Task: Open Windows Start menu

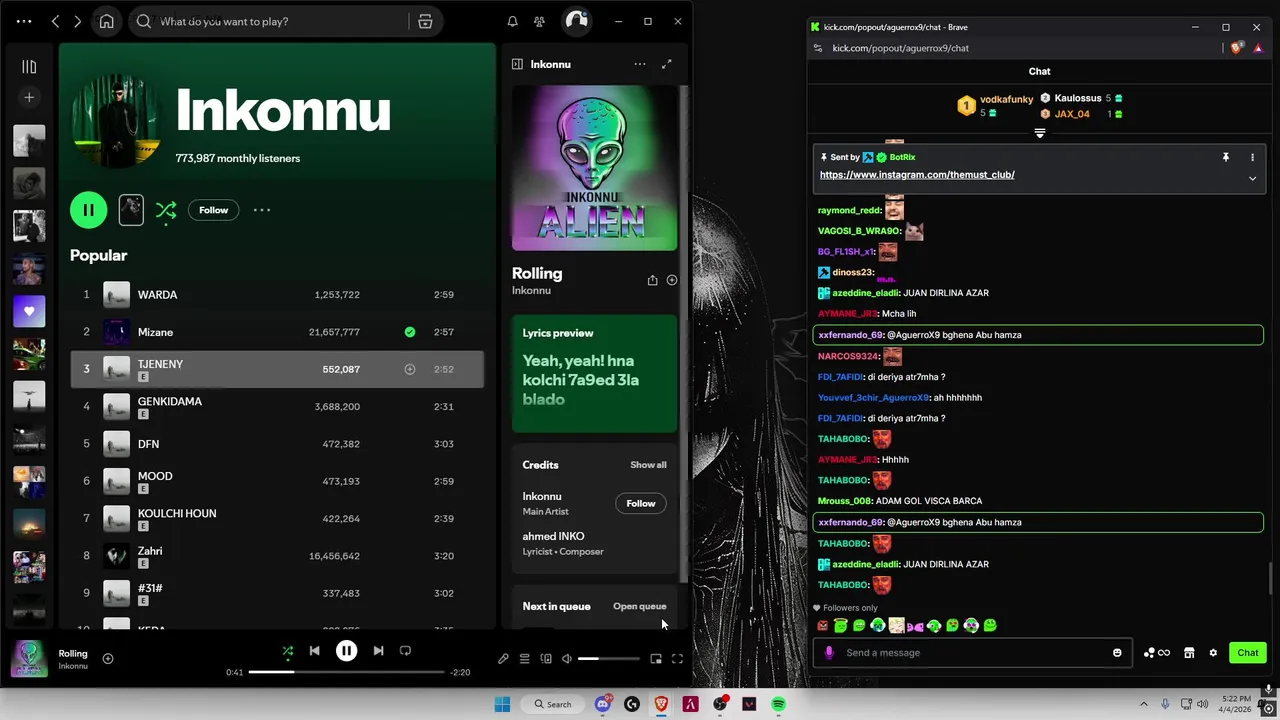Action: pos(502,704)
